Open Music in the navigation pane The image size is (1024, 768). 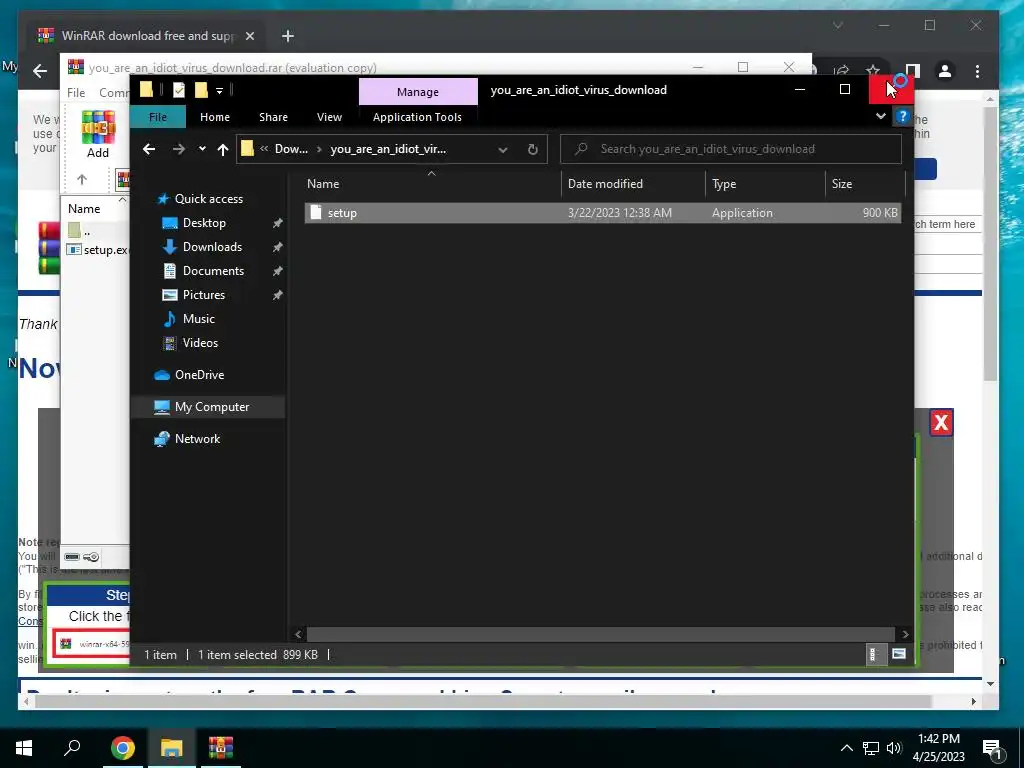199,319
